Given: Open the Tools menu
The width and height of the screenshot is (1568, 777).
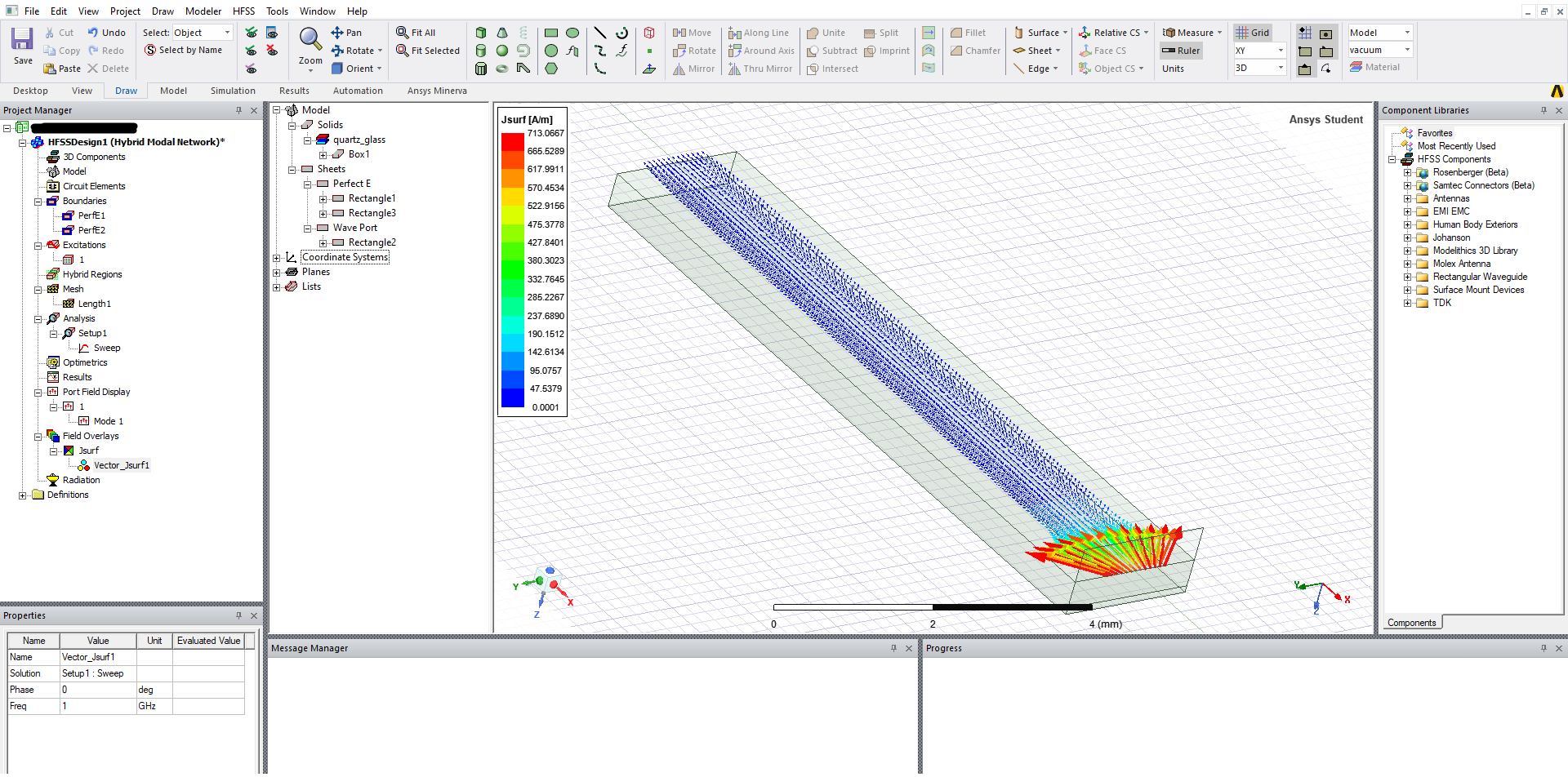Looking at the screenshot, I should 277,11.
